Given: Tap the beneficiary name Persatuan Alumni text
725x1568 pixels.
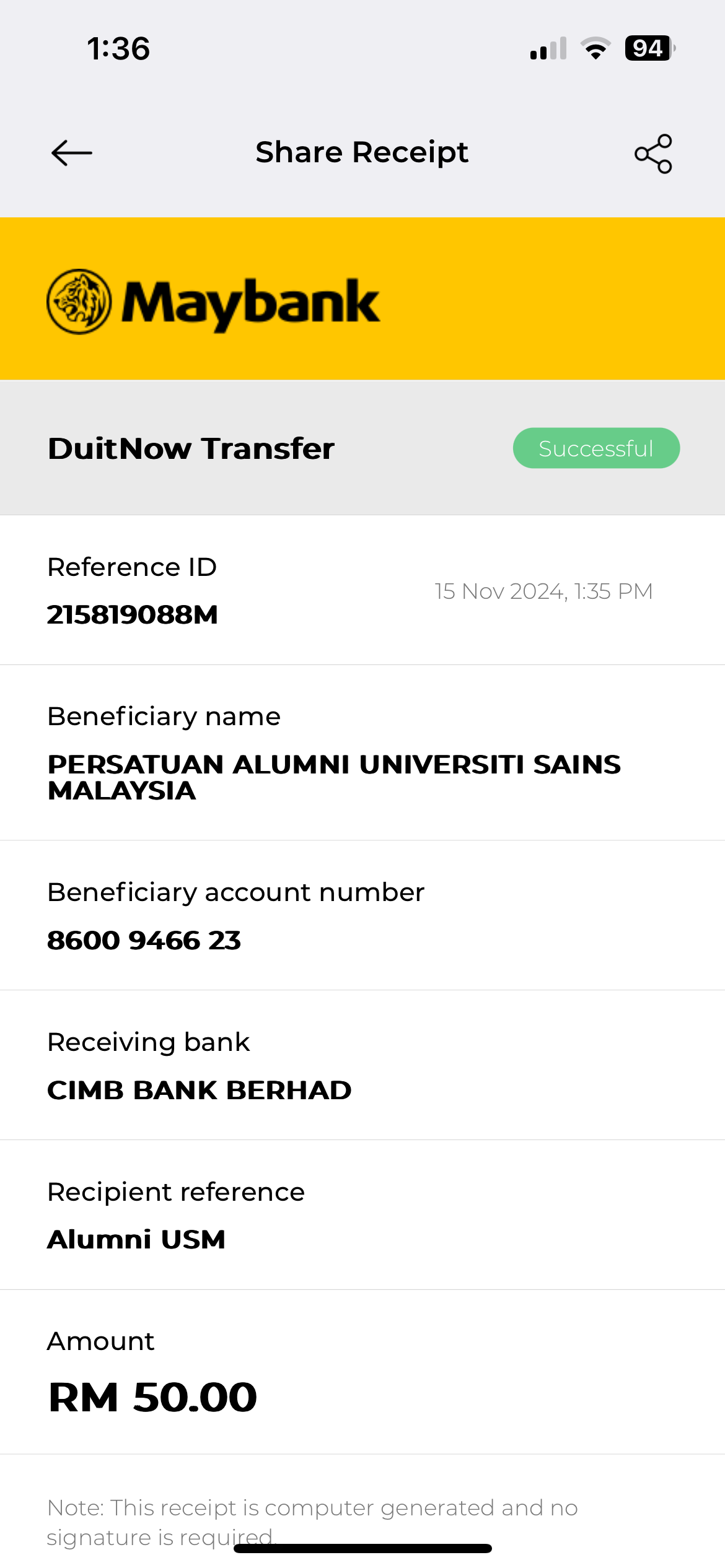Looking at the screenshot, I should point(334,777).
